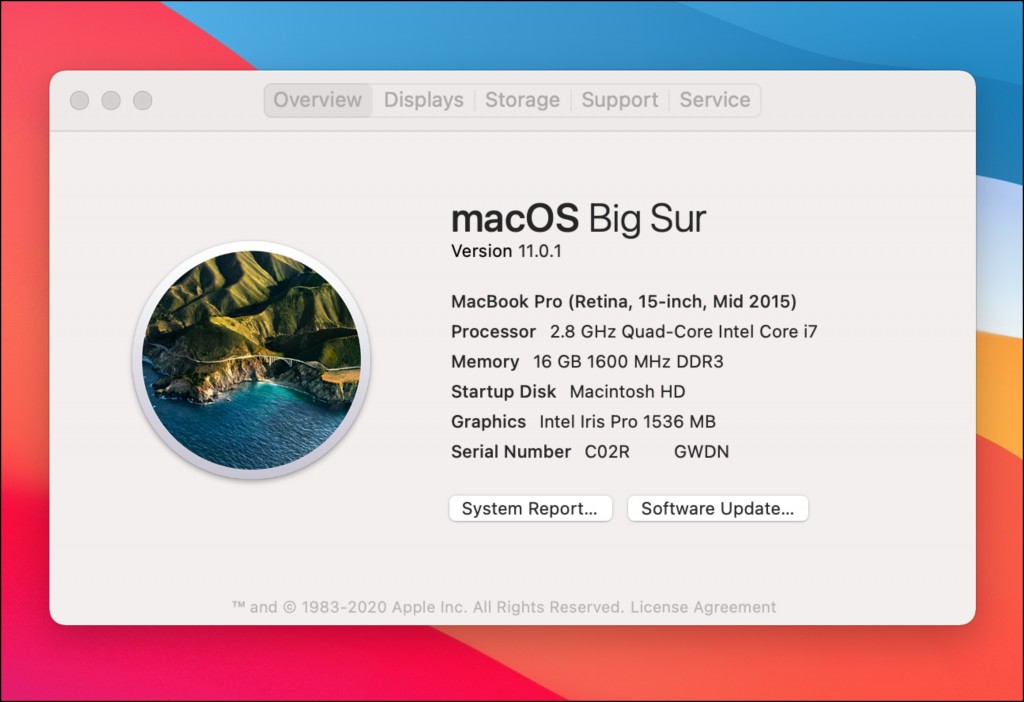Click the 16 GB 1600 MHz DDR3 value
The image size is (1024, 702).
tap(628, 362)
